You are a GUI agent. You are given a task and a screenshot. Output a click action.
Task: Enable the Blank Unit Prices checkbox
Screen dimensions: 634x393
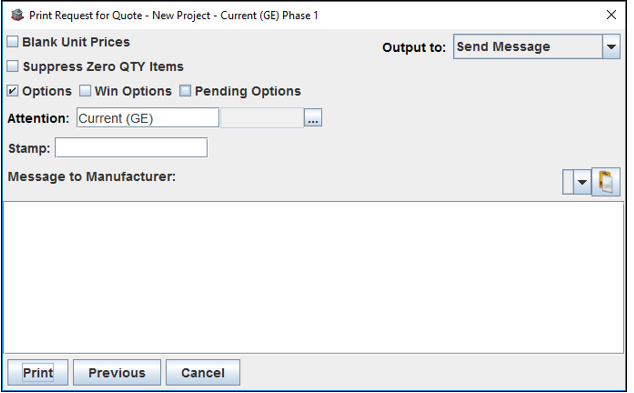[13, 41]
